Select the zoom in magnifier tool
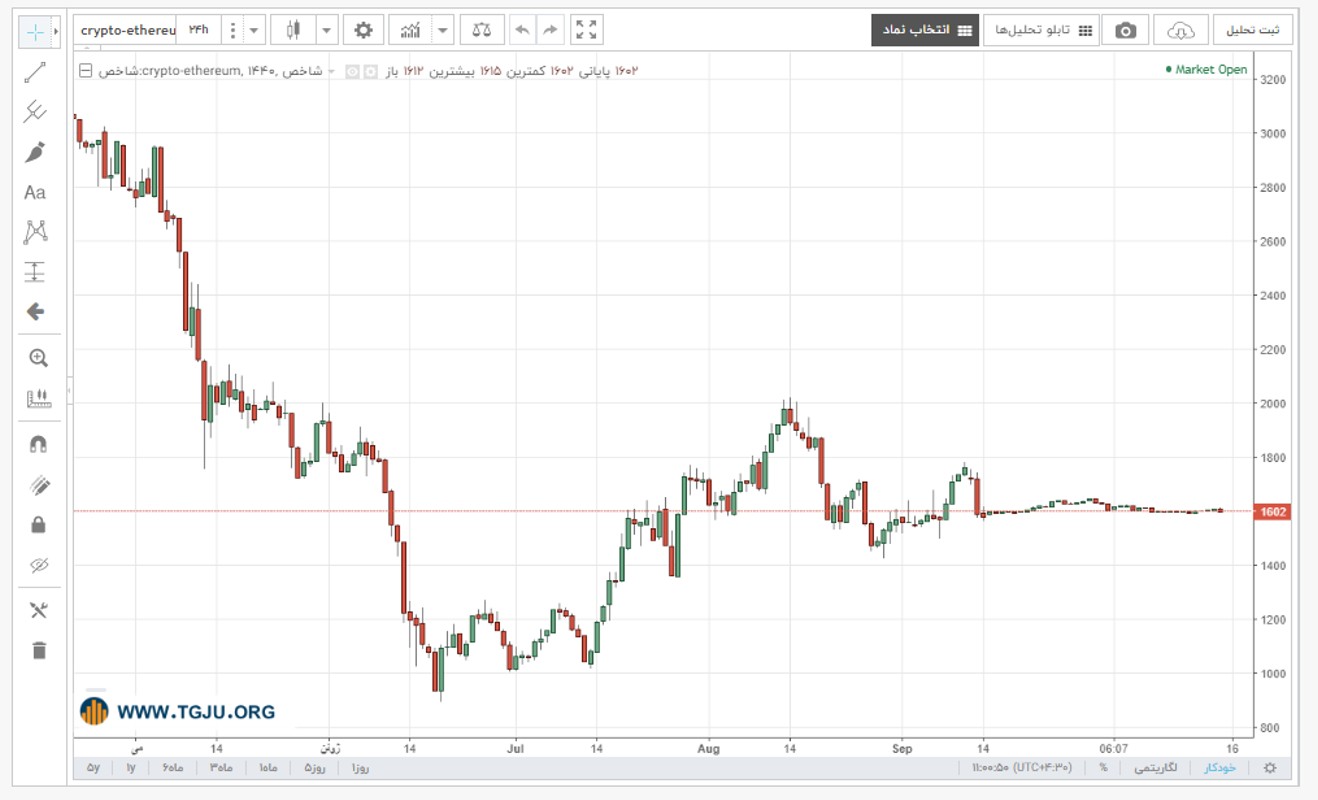This screenshot has width=1318, height=800. click(38, 358)
